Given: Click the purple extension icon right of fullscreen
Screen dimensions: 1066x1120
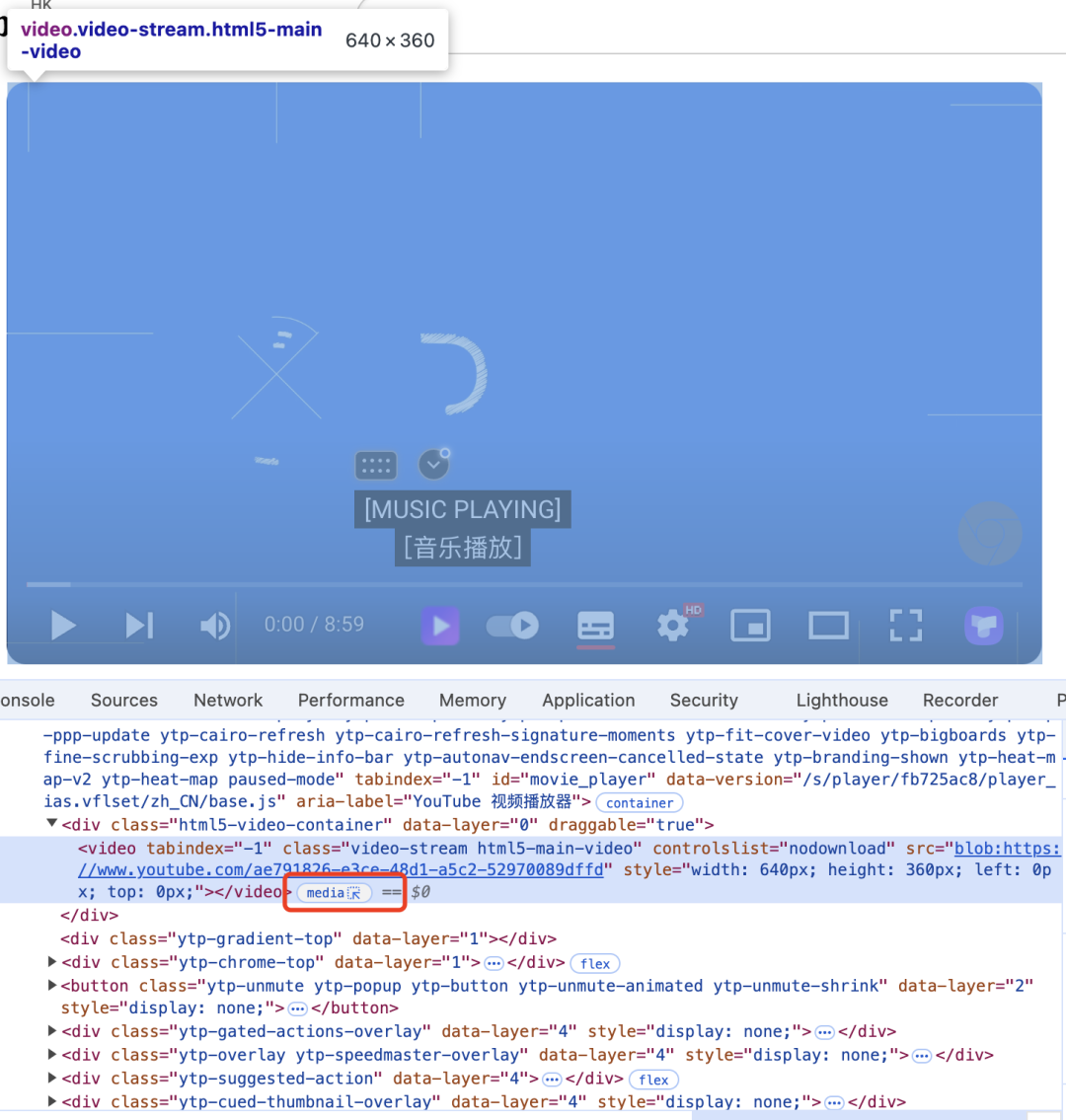Looking at the screenshot, I should tap(984, 626).
